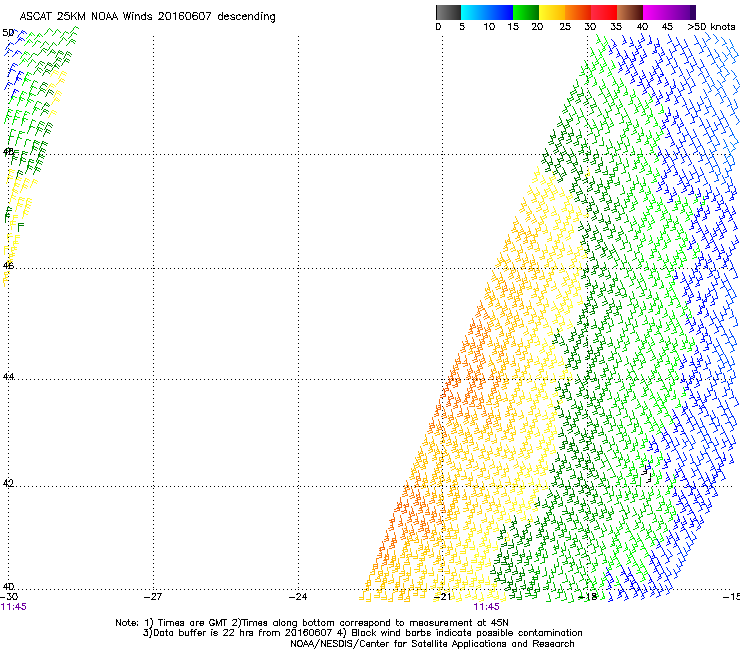Select the "35" label under the color bar

click(616, 27)
